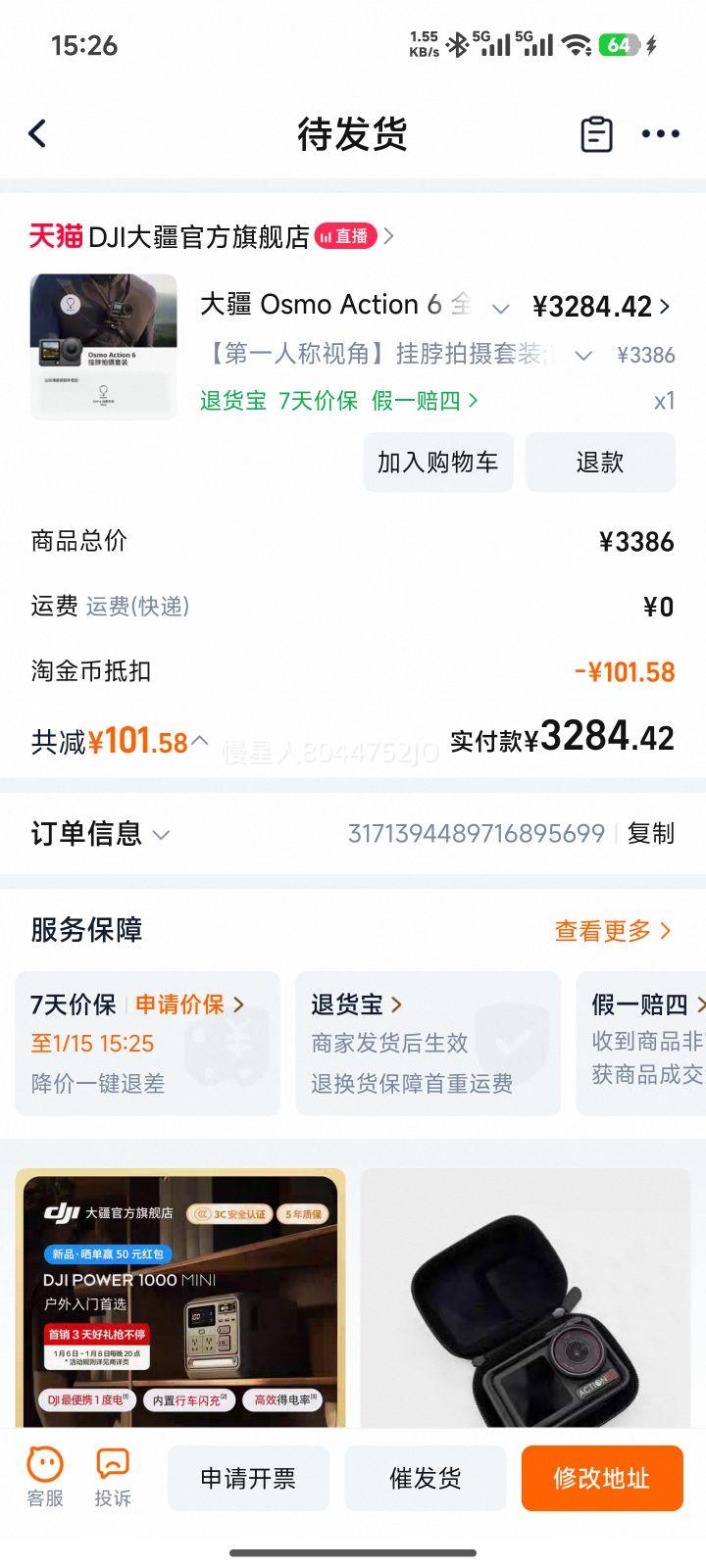This screenshot has width=706, height=1568.
Task: Tap the 天猫 Tmall logo
Action: [56, 236]
